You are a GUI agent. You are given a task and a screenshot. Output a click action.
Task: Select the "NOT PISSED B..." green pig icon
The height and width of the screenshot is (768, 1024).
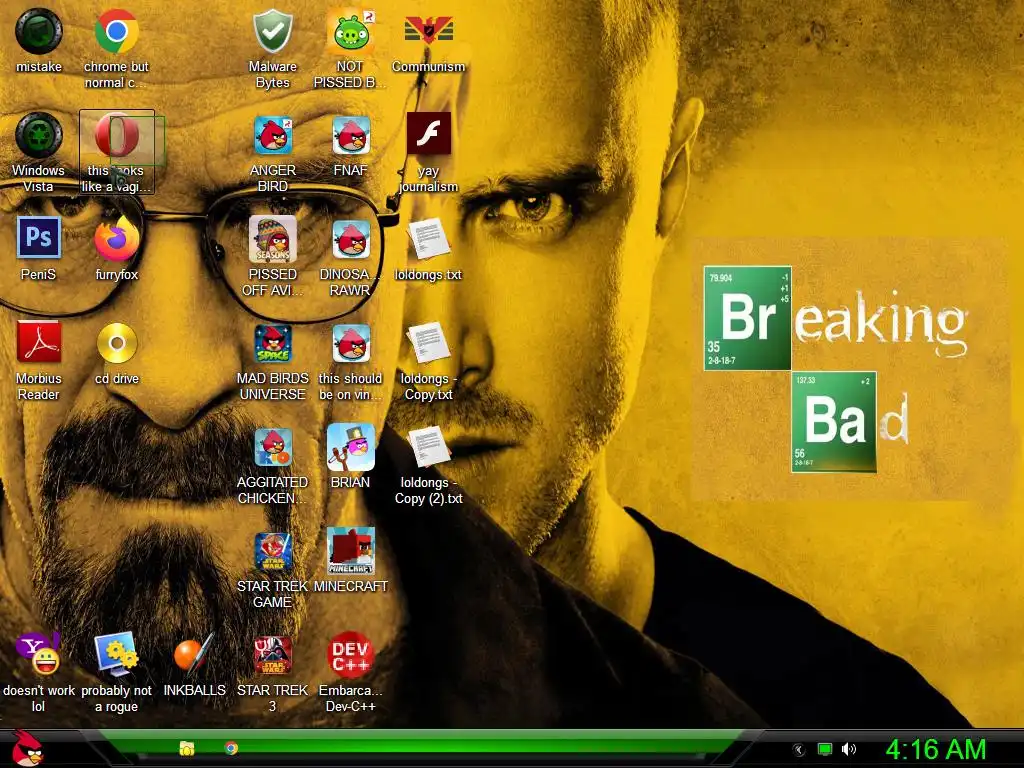pos(351,31)
